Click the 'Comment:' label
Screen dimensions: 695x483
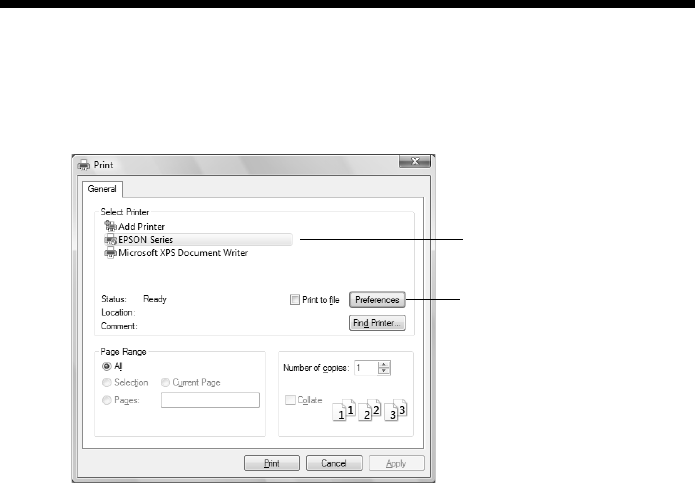pyautogui.click(x=119, y=326)
